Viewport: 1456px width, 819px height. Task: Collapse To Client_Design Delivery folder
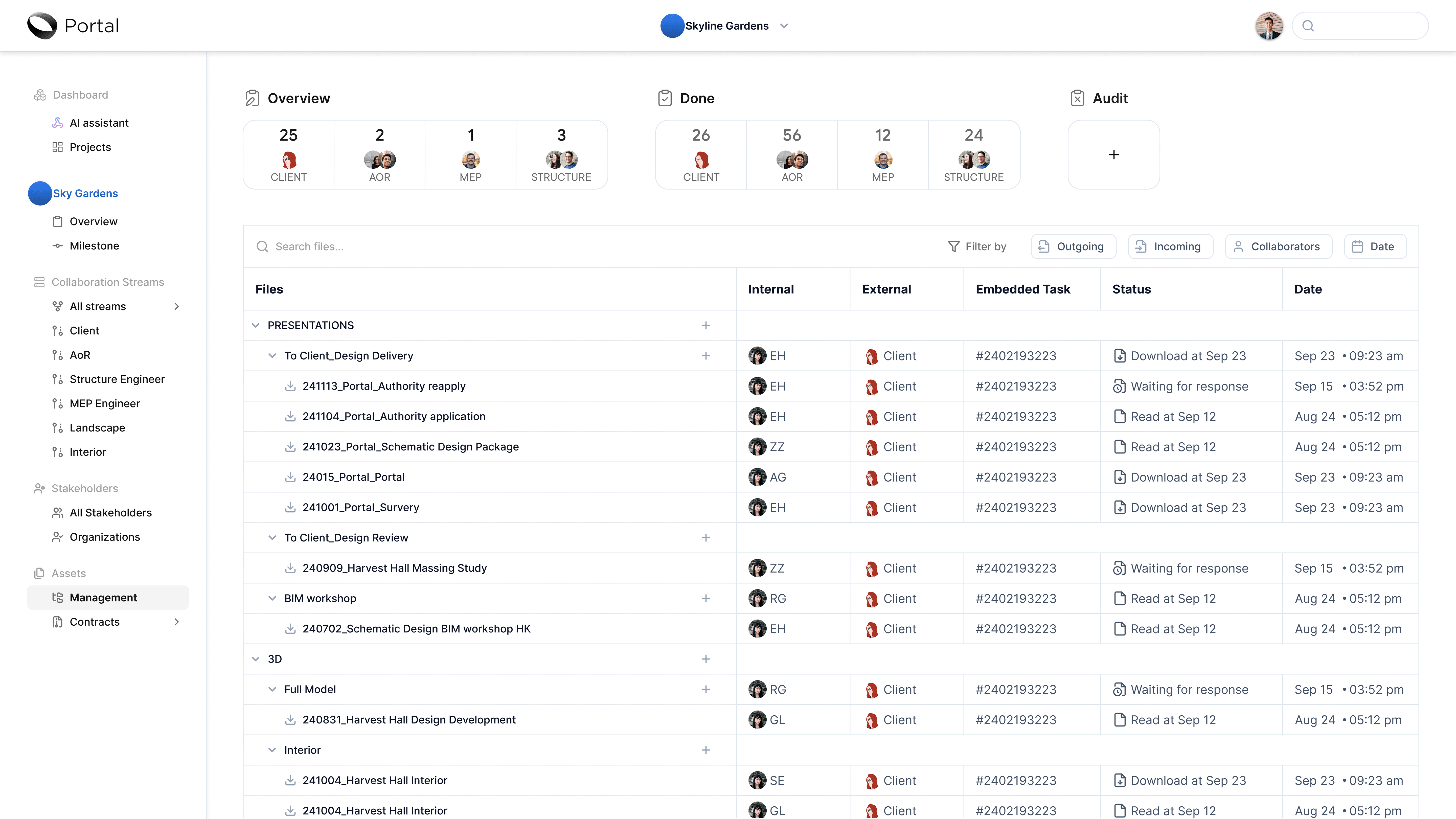click(x=272, y=355)
